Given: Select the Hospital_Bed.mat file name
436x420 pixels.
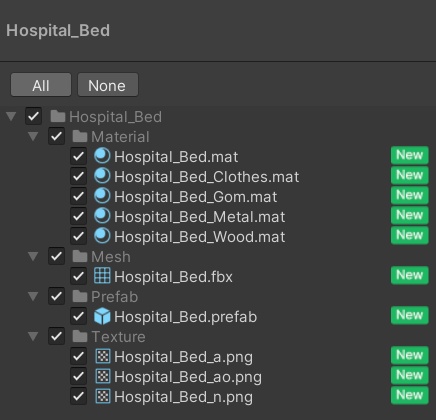Looking at the screenshot, I should 176,157.
